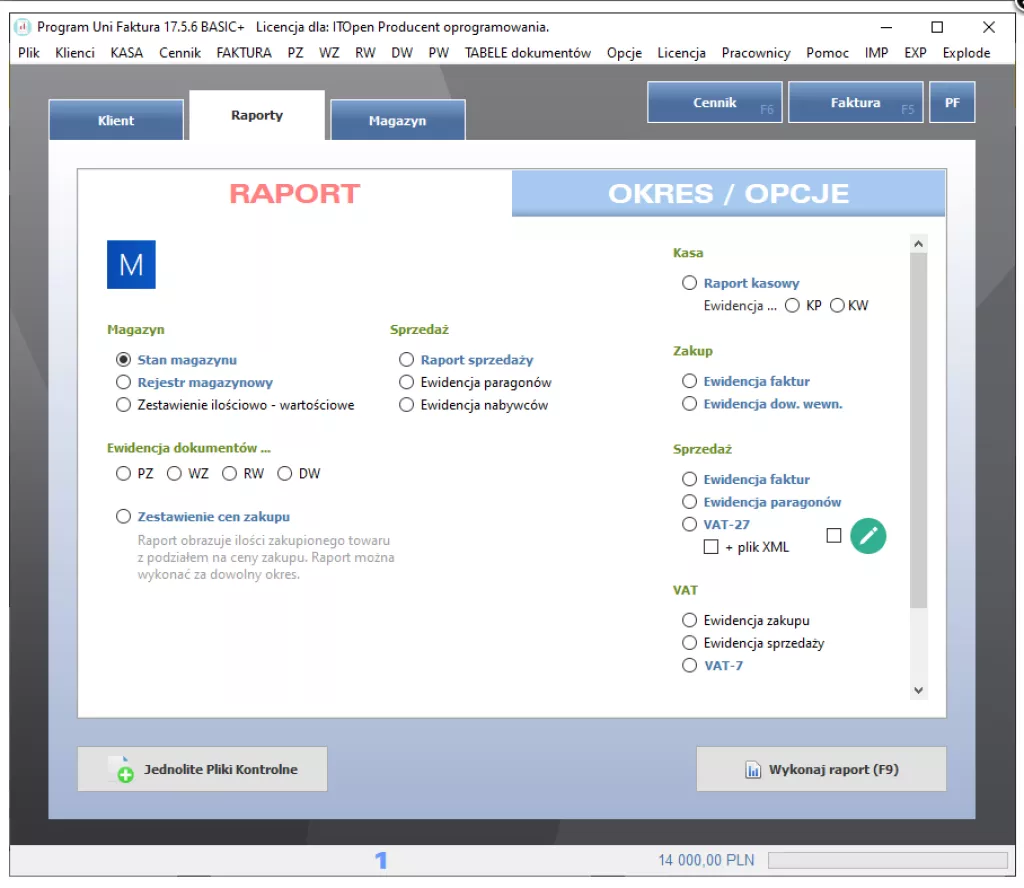Click the progress bar in the status bar

click(x=888, y=860)
